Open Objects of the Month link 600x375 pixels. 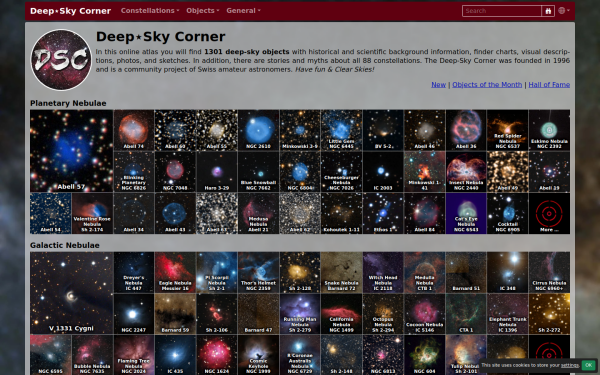click(x=487, y=85)
